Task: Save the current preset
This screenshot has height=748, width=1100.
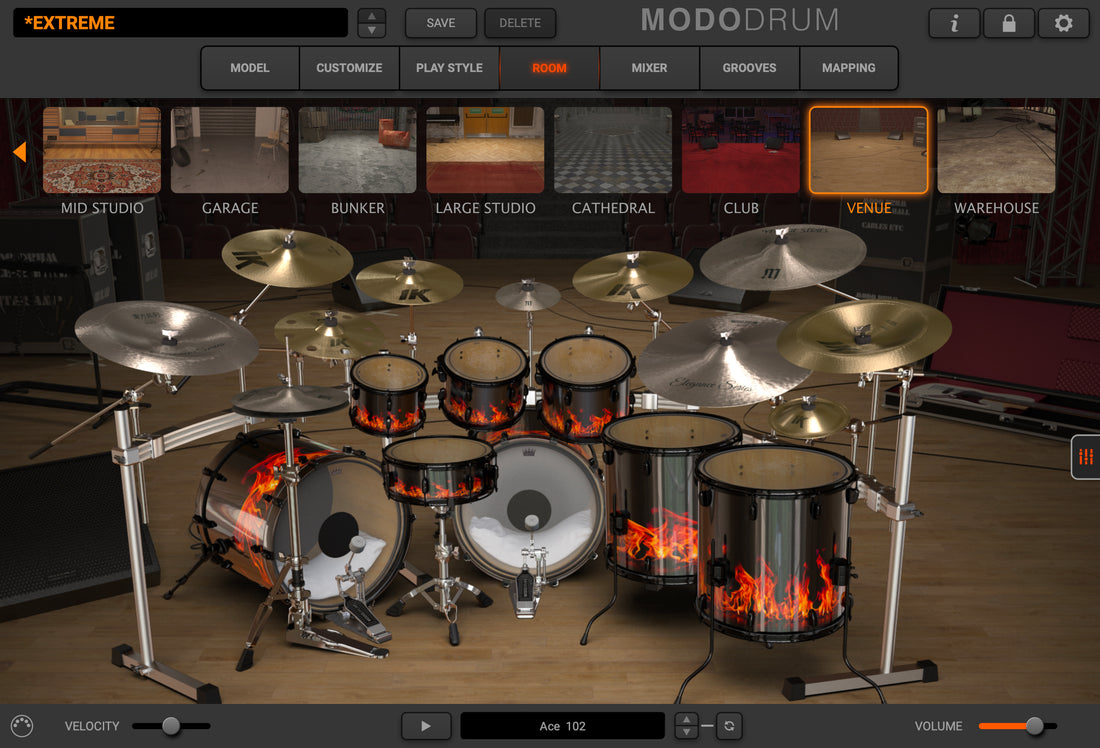Action: pyautogui.click(x=441, y=23)
